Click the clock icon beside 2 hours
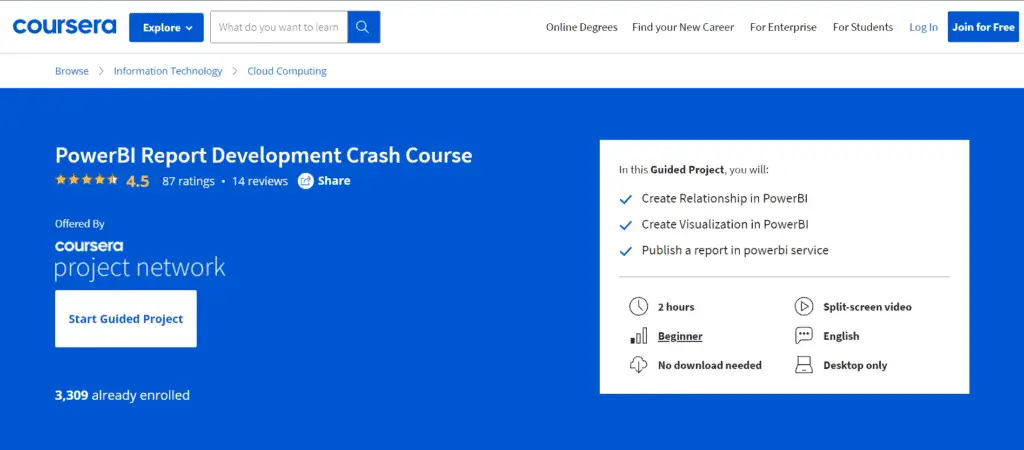 638,306
